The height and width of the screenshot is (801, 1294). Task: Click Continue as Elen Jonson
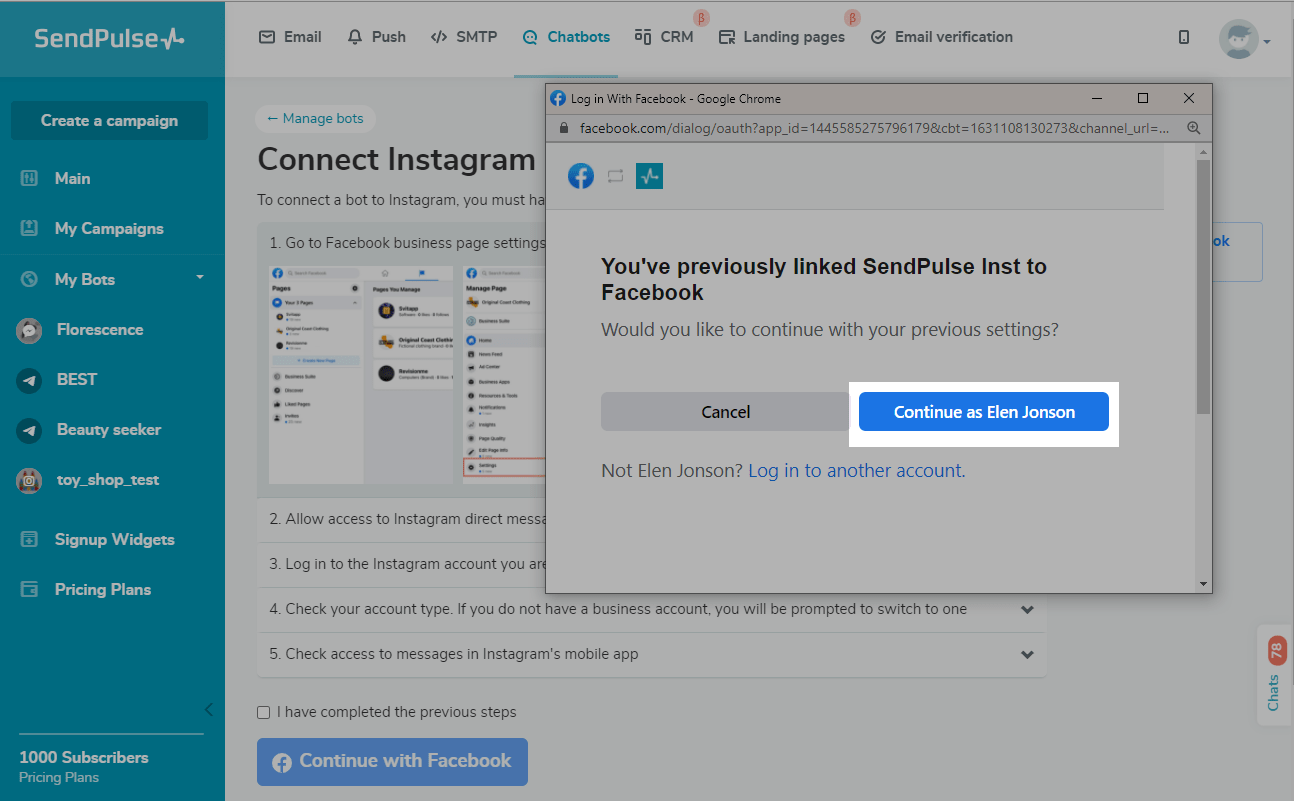click(x=984, y=412)
